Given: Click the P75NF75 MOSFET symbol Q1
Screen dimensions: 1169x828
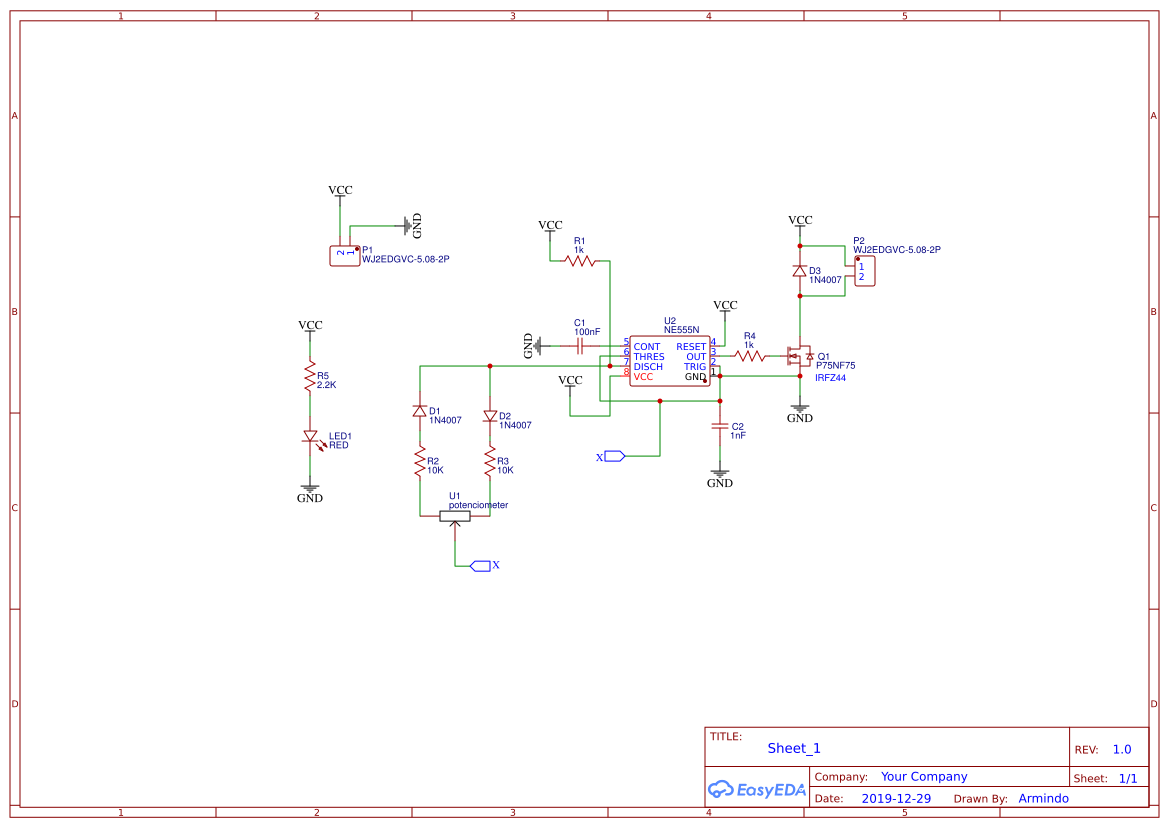Looking at the screenshot, I should 800,357.
